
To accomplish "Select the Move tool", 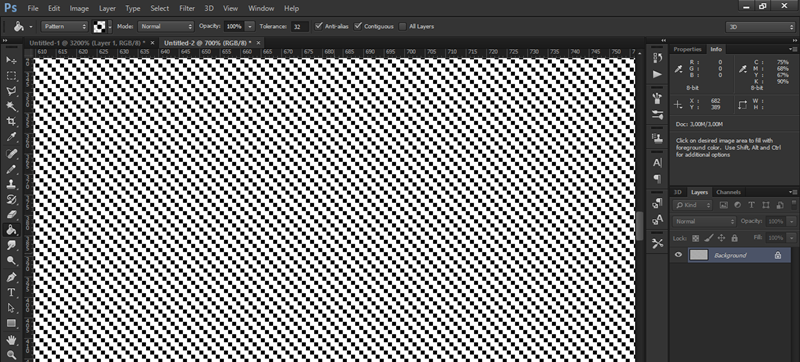I will pos(11,60).
